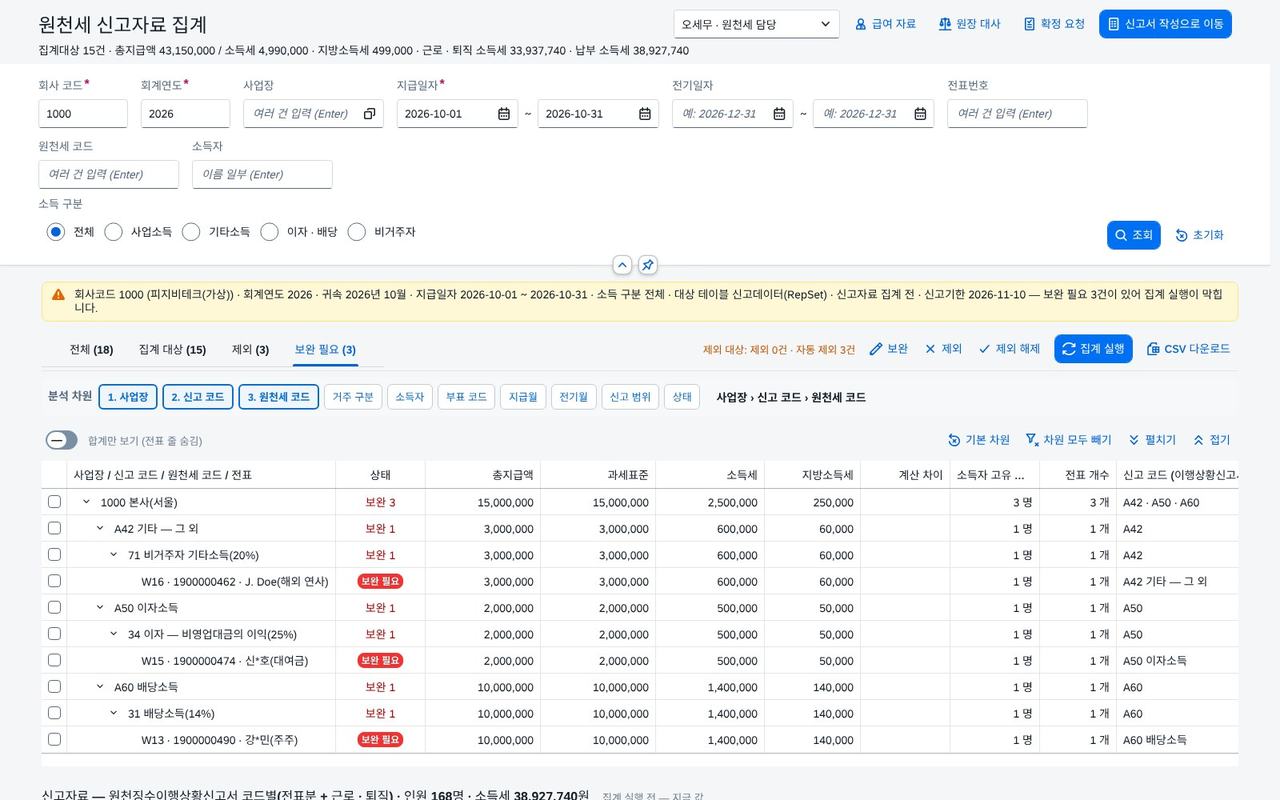
Task: Open calendar for start date 2026-10-01
Action: 504,114
